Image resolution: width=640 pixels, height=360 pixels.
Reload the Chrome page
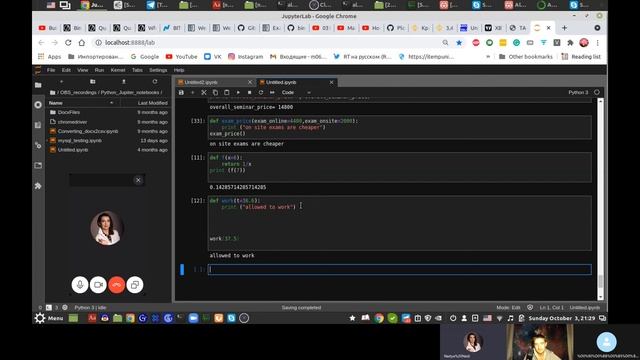[68, 42]
